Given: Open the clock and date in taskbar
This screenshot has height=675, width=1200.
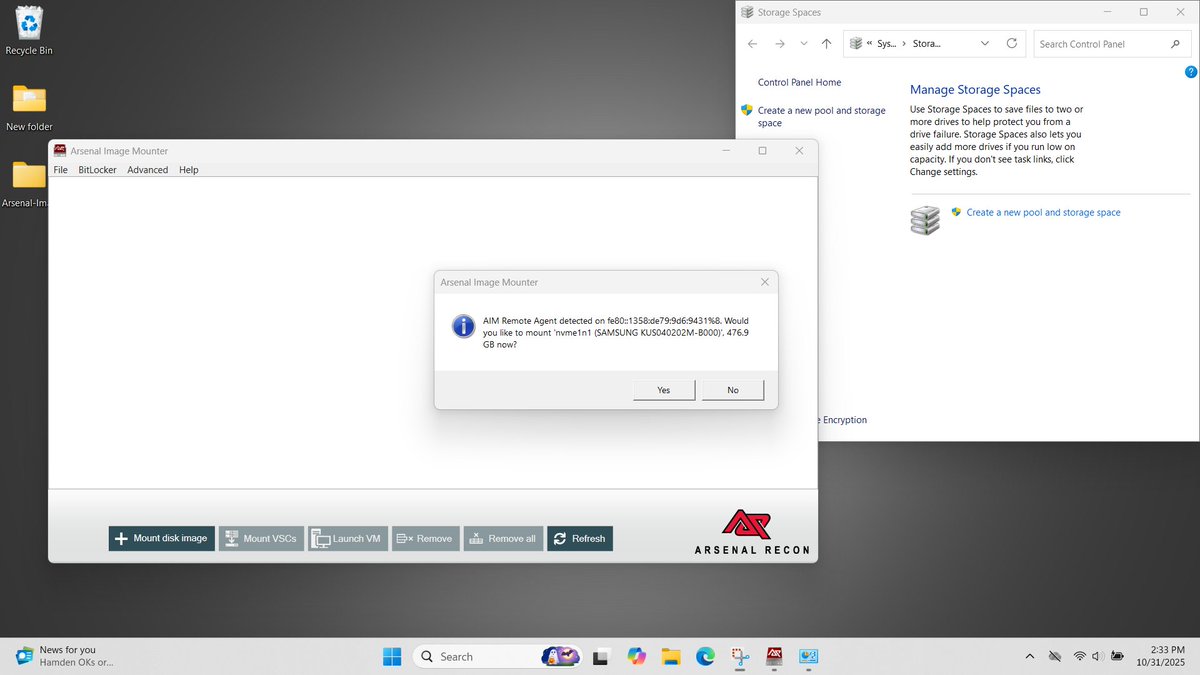Looking at the screenshot, I should coord(1160,656).
